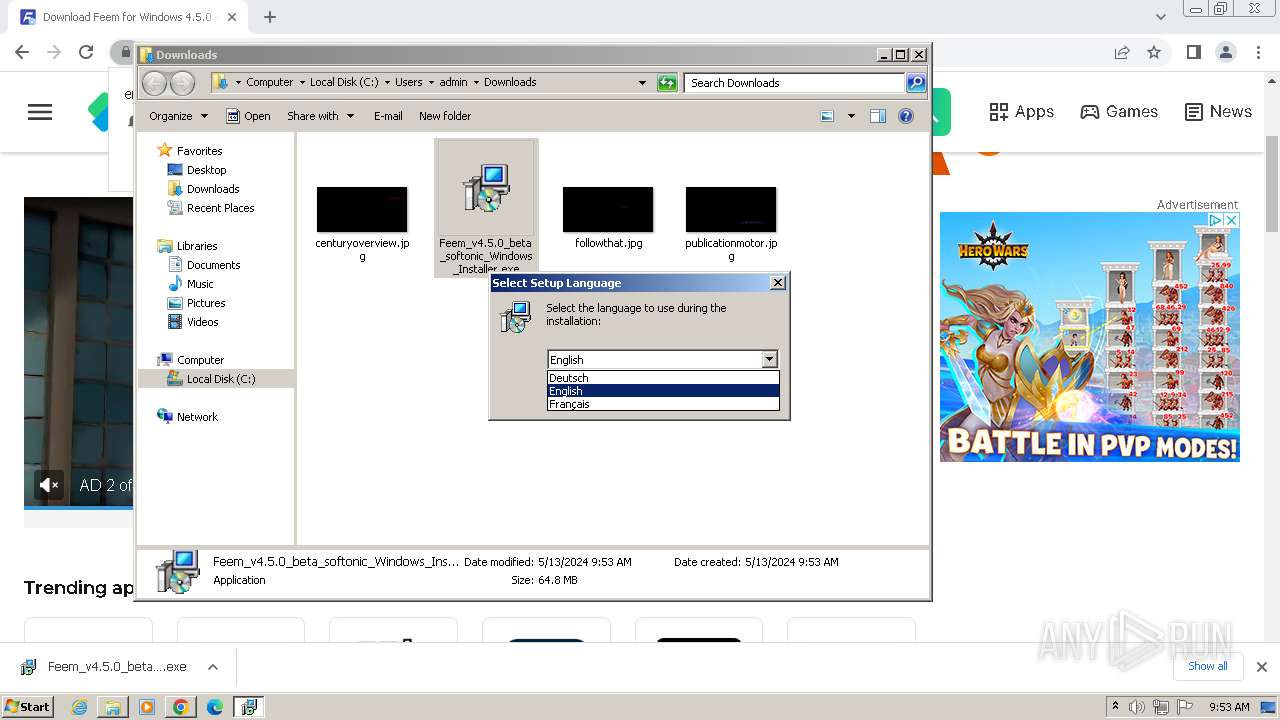The height and width of the screenshot is (720, 1280).
Task: Change the view with the views icon
Action: (x=827, y=116)
